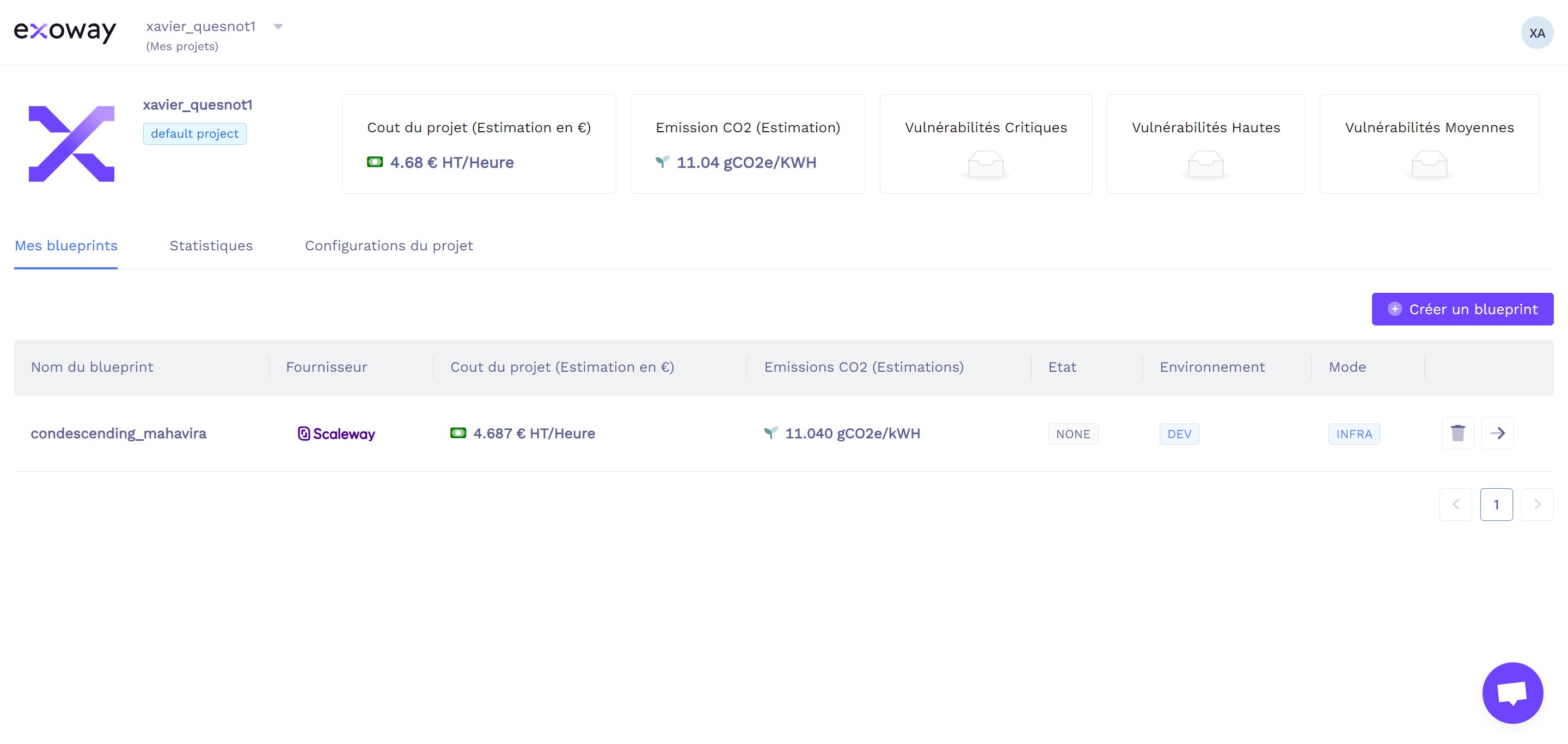Click the Nom du blueprint column header
This screenshot has width=1568, height=744.
[x=92, y=367]
